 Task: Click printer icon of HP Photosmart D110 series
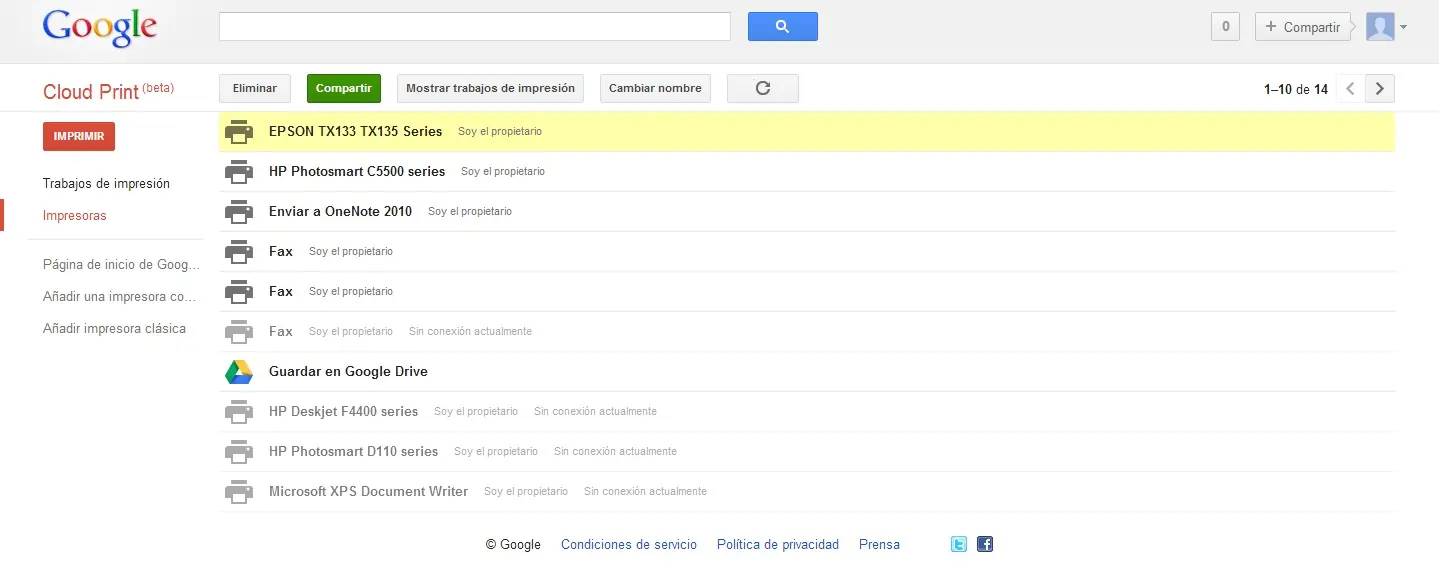[x=239, y=451]
